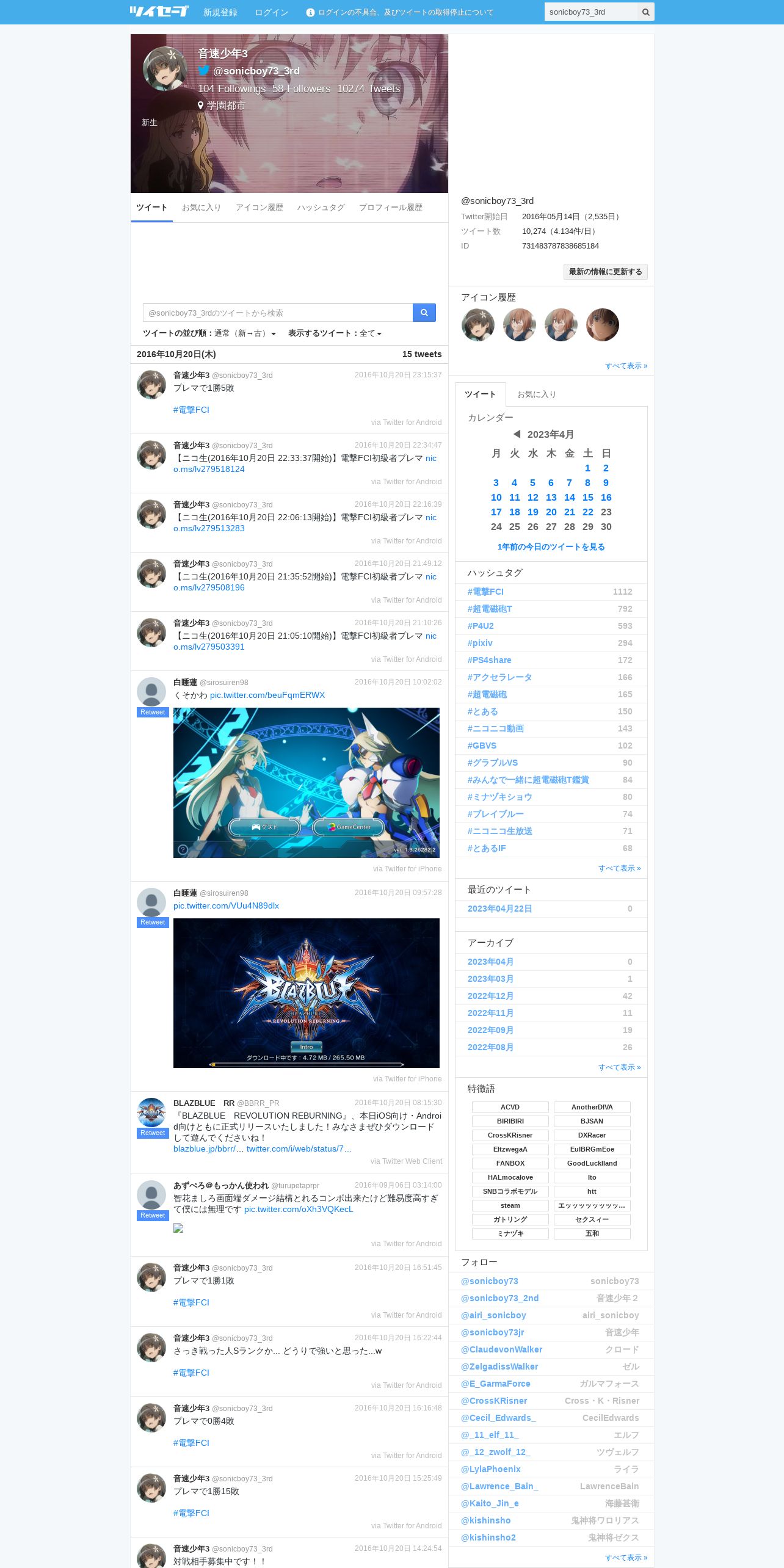Click feature word BIRIBIRI

[510, 1121]
